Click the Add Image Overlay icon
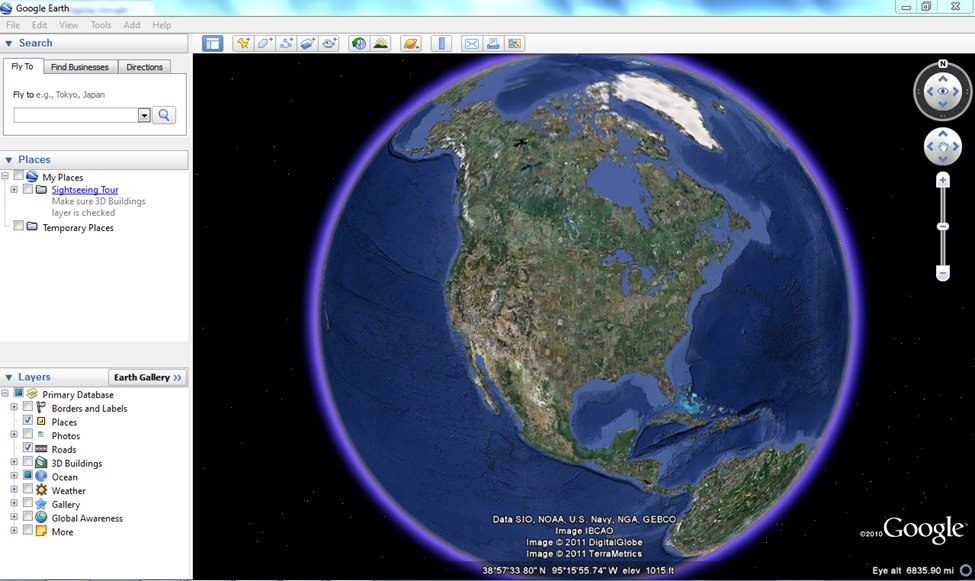The image size is (975, 581). 308,44
